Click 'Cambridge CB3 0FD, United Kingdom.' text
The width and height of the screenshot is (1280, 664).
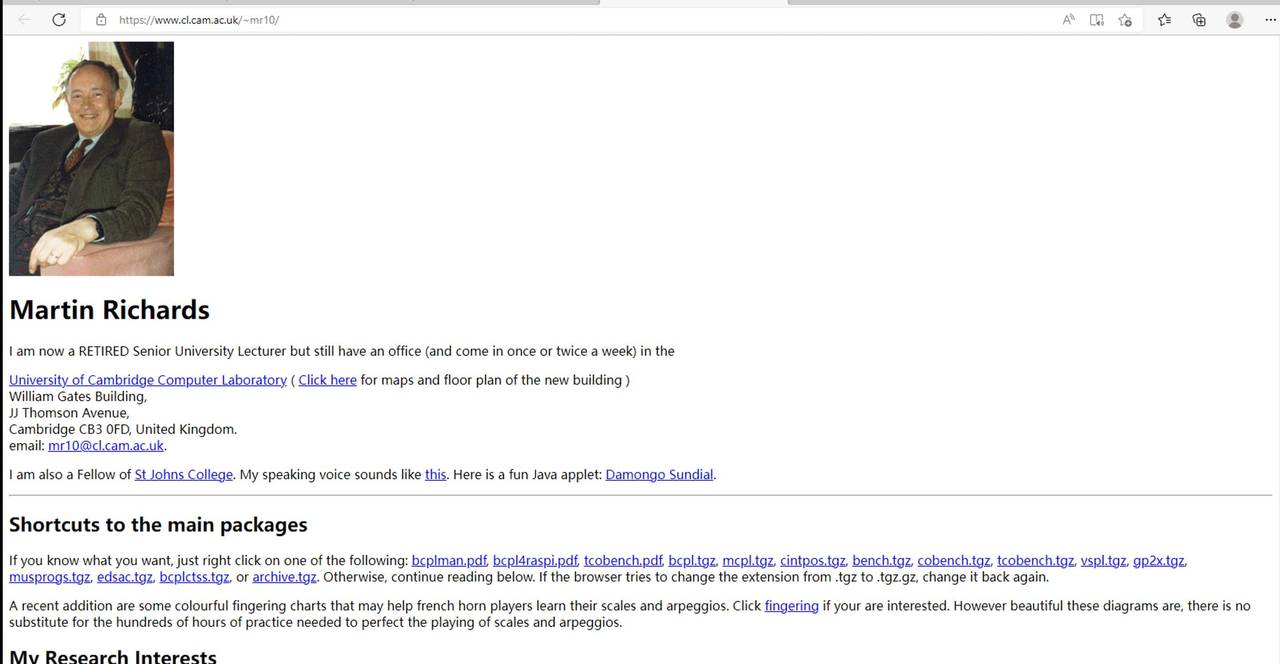(123, 430)
